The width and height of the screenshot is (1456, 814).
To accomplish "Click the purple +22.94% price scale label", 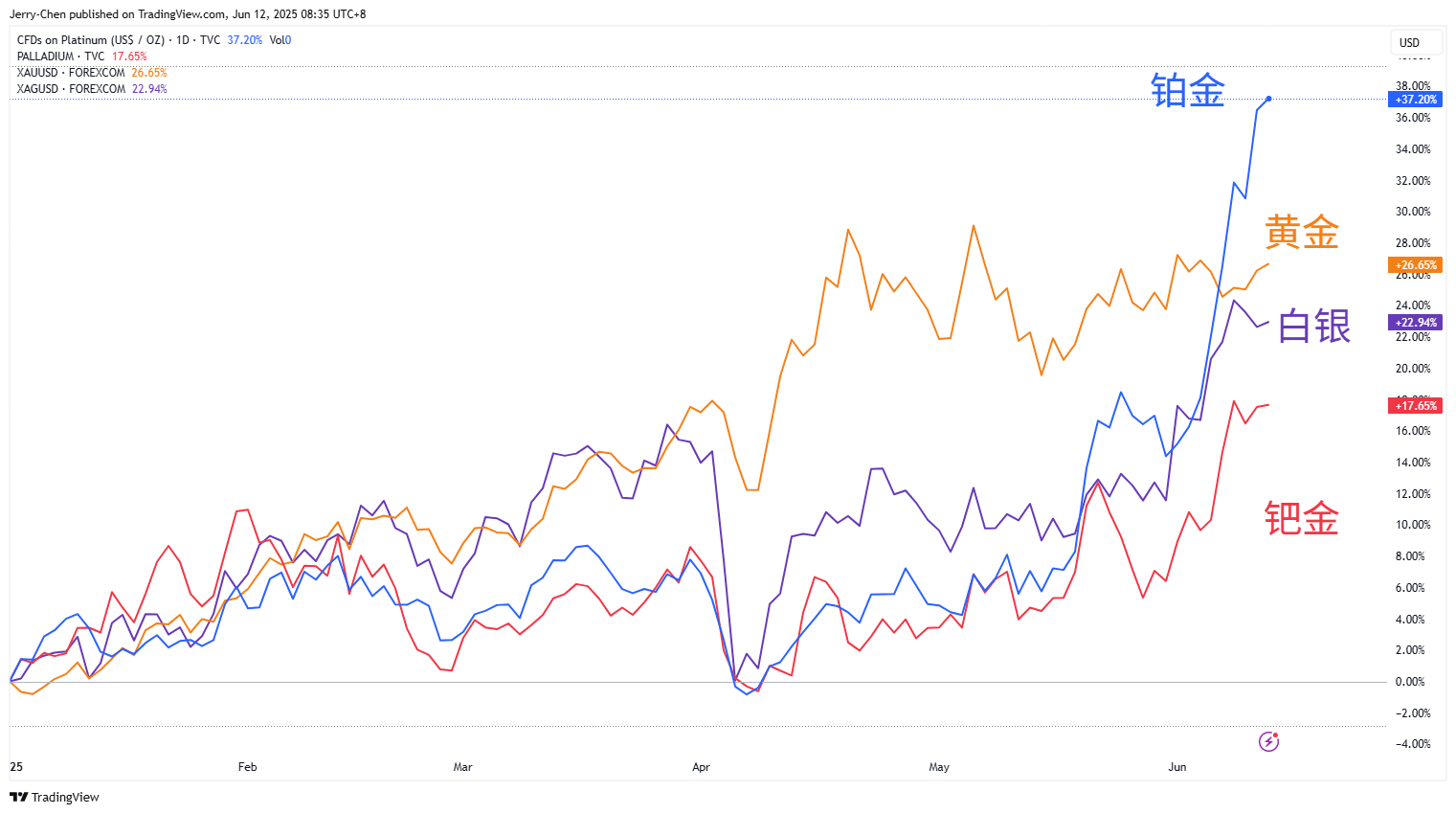I will click(x=1416, y=323).
